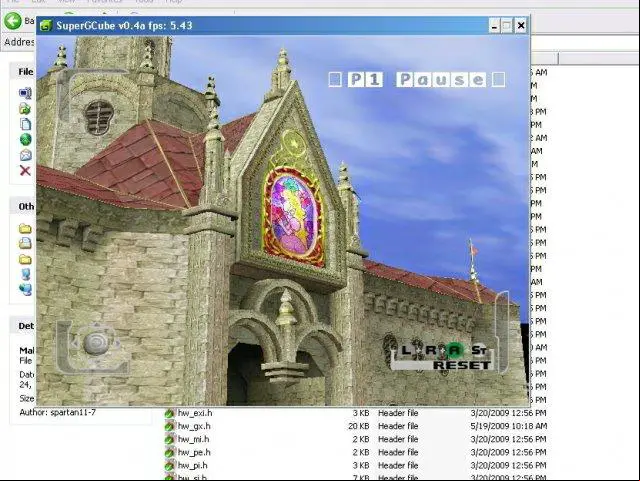Click Header file type in hw_pi.h row
Viewport: 640px width, 481px height.
click(x=398, y=465)
